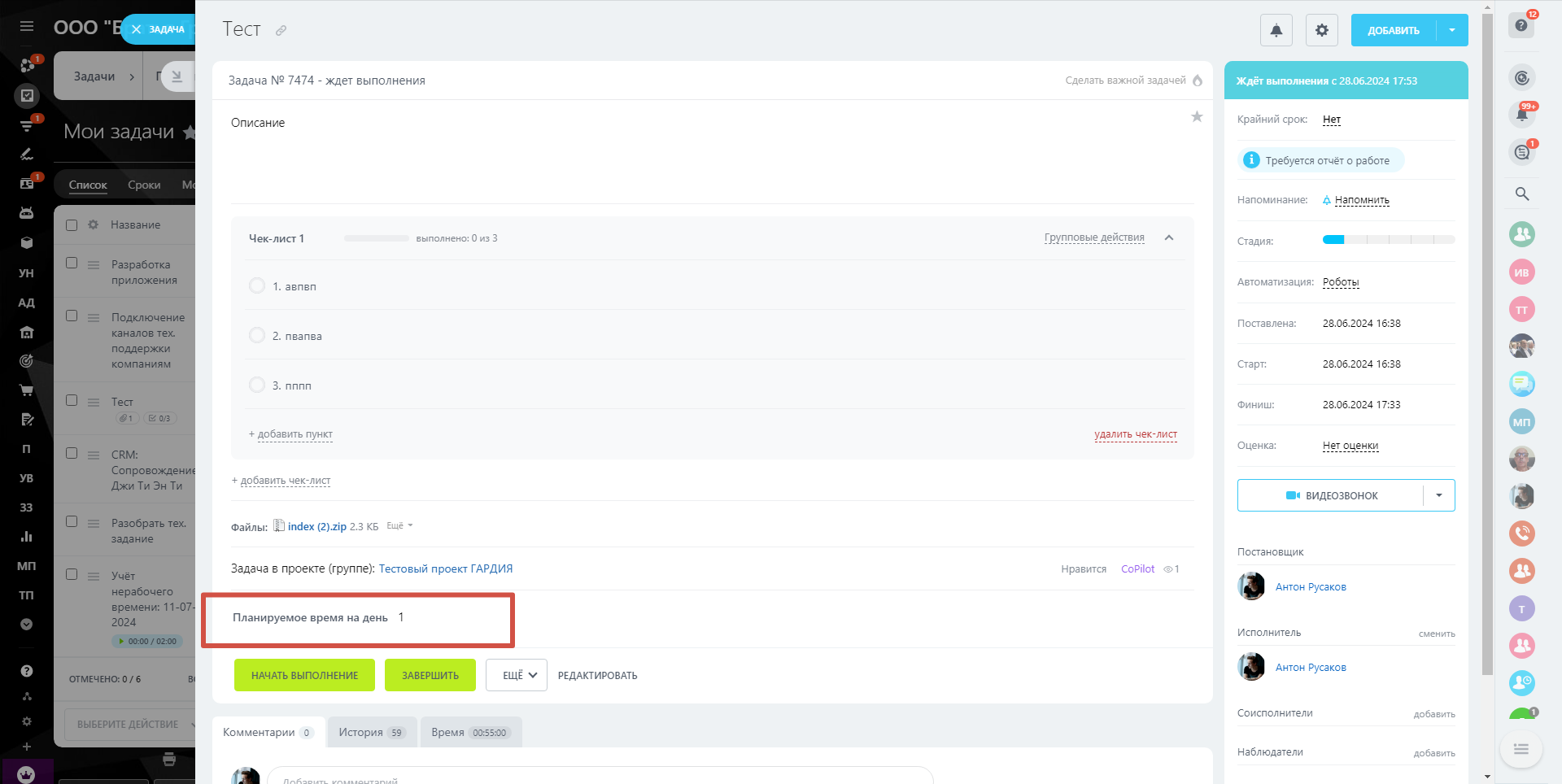Image resolution: width=1562 pixels, height=784 pixels.
Task: Click the comment input field
Action: pyautogui.click(x=600, y=777)
